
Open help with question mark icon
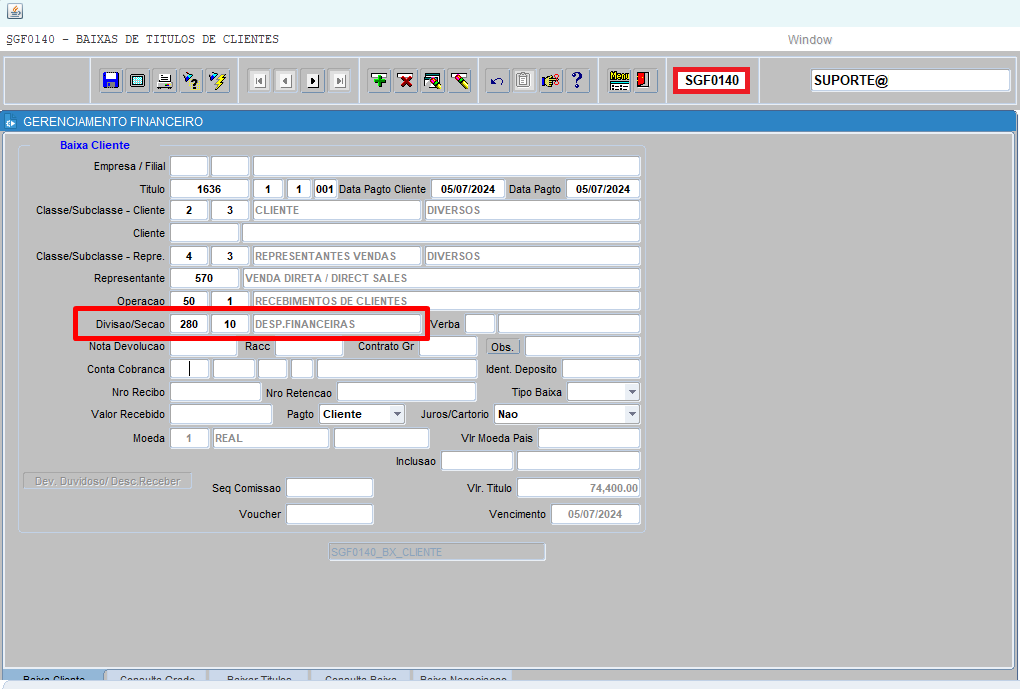577,81
